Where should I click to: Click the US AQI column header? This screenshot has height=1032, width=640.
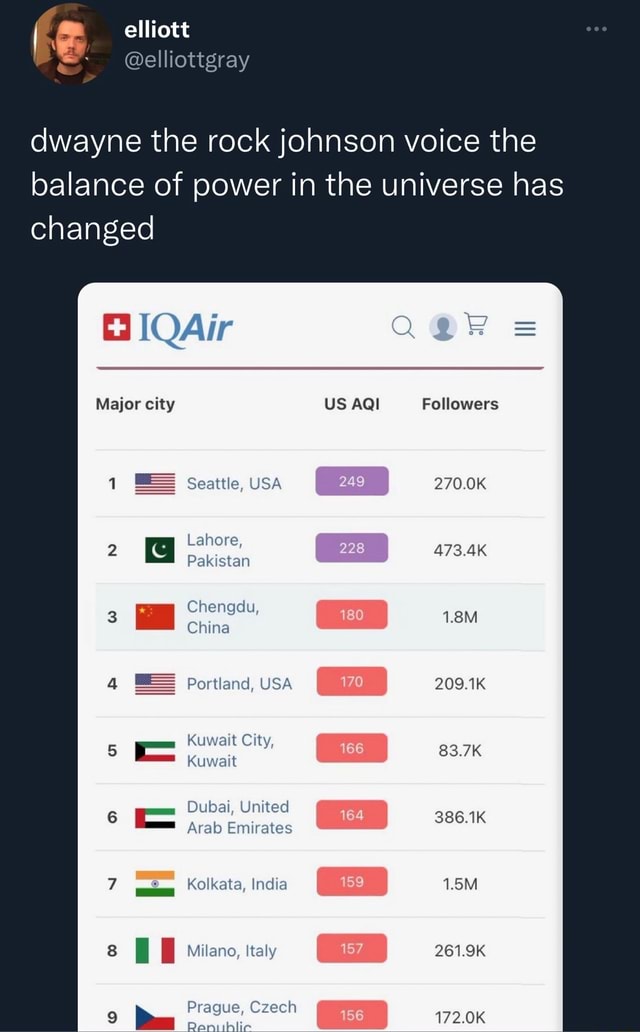pyautogui.click(x=352, y=404)
